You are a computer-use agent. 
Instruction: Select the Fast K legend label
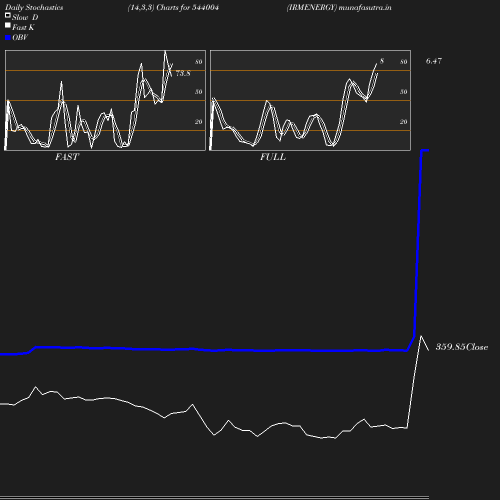click(x=23, y=27)
